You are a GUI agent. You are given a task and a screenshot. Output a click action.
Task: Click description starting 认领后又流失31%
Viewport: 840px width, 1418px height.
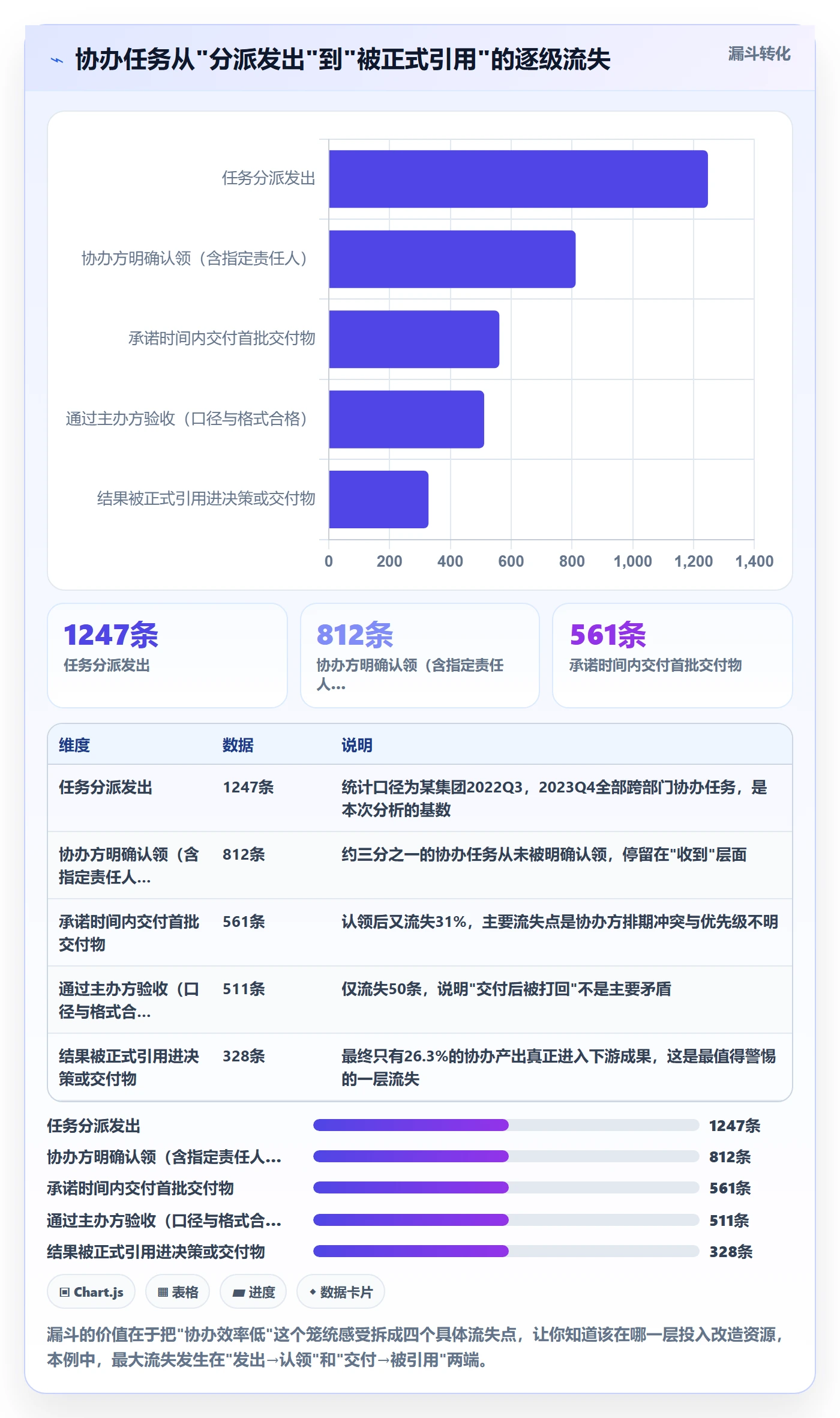560,922
